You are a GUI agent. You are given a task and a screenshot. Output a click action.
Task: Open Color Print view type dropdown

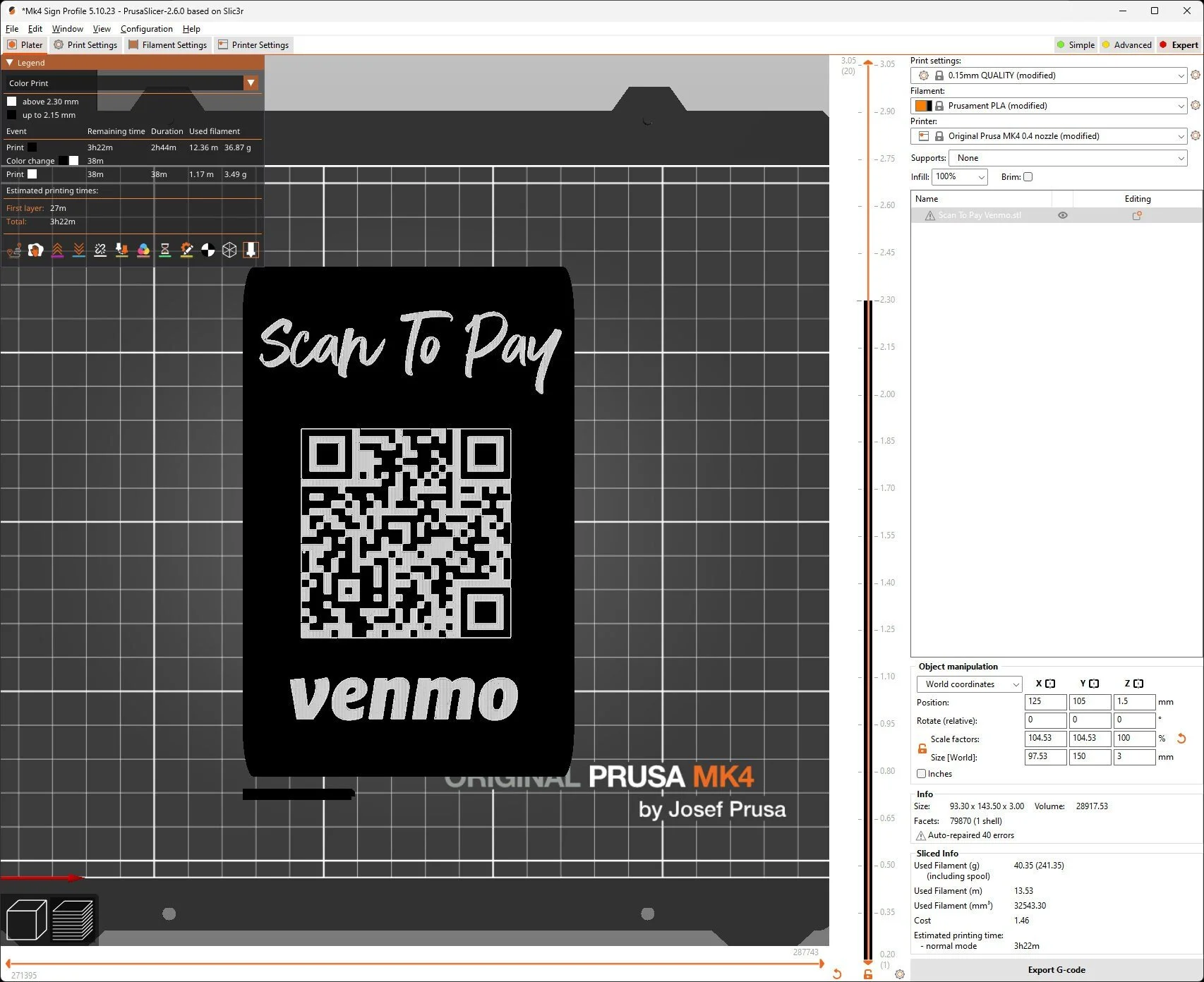[251, 83]
